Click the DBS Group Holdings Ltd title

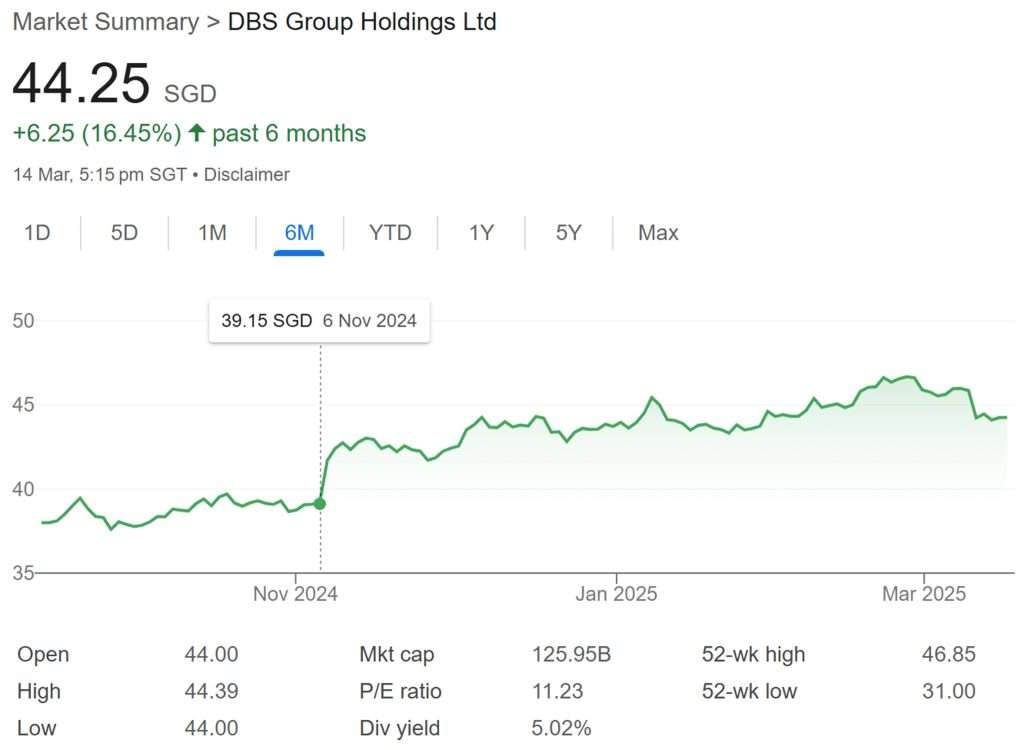point(362,22)
